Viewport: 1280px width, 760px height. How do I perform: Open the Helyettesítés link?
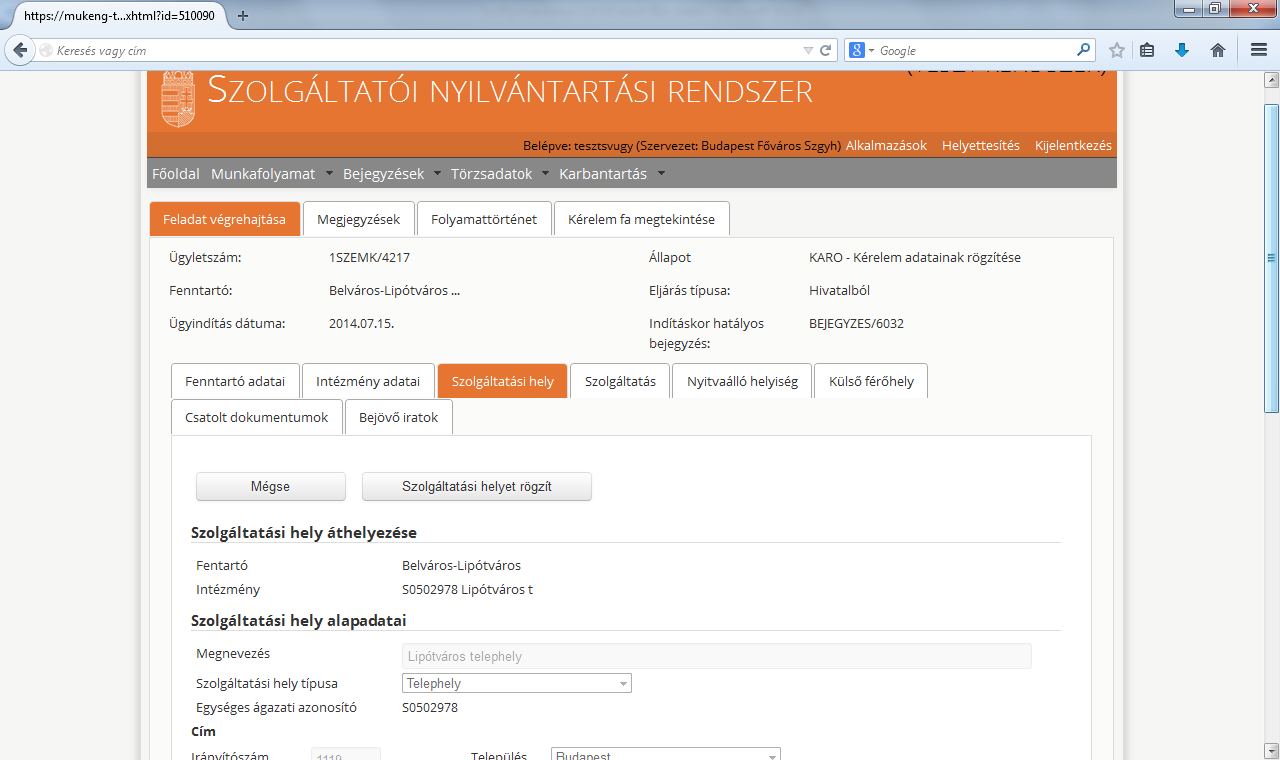[981, 145]
